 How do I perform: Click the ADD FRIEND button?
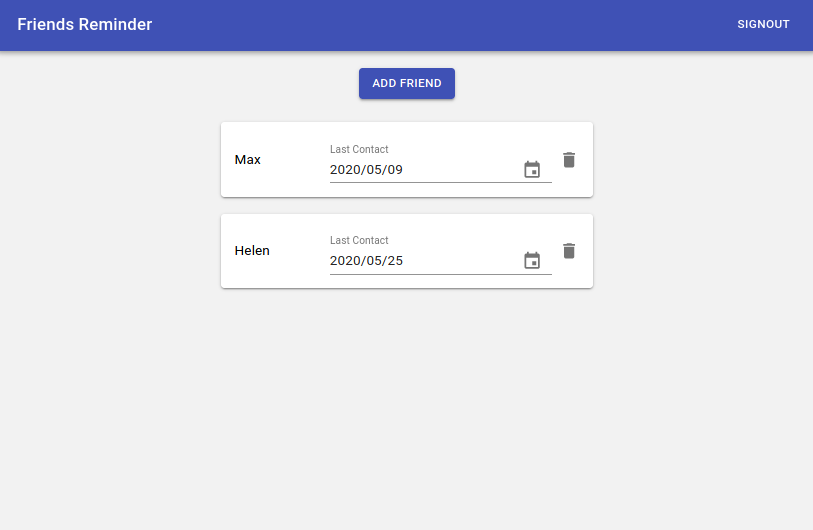(406, 83)
